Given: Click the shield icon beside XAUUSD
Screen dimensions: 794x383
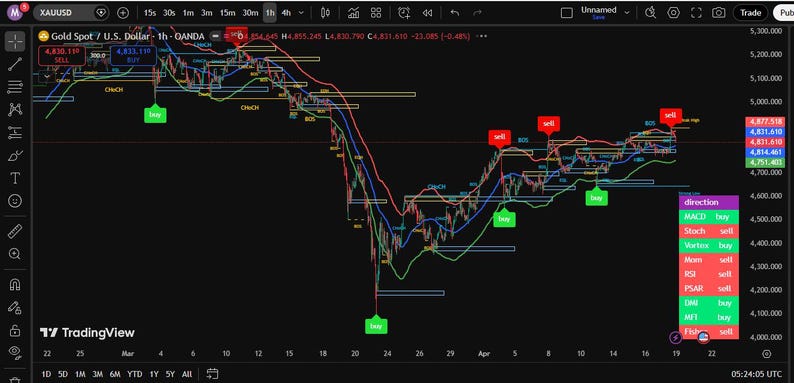Looking at the screenshot, I should pyautogui.click(x=101, y=13).
